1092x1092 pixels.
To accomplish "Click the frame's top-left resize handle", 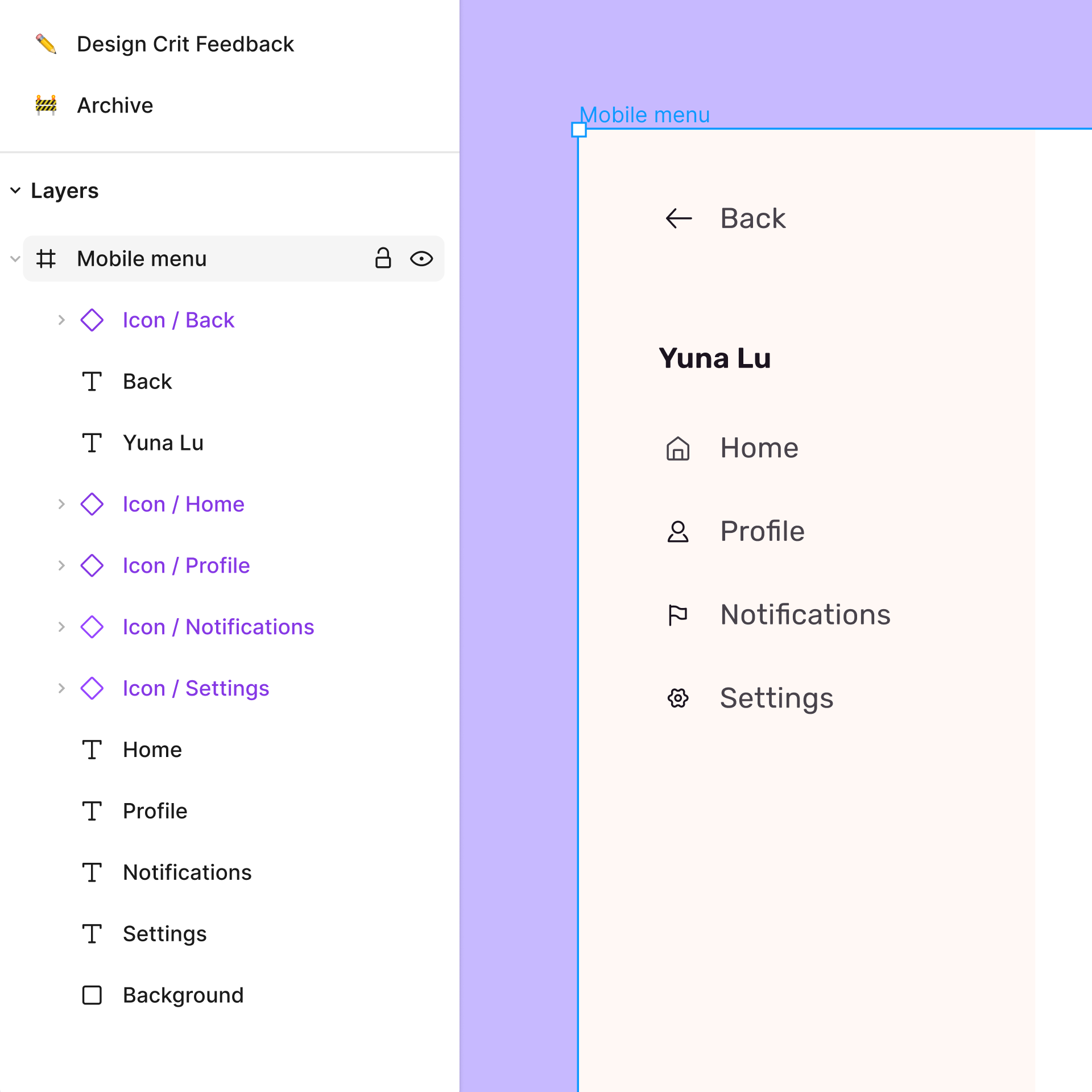I will coord(579,130).
